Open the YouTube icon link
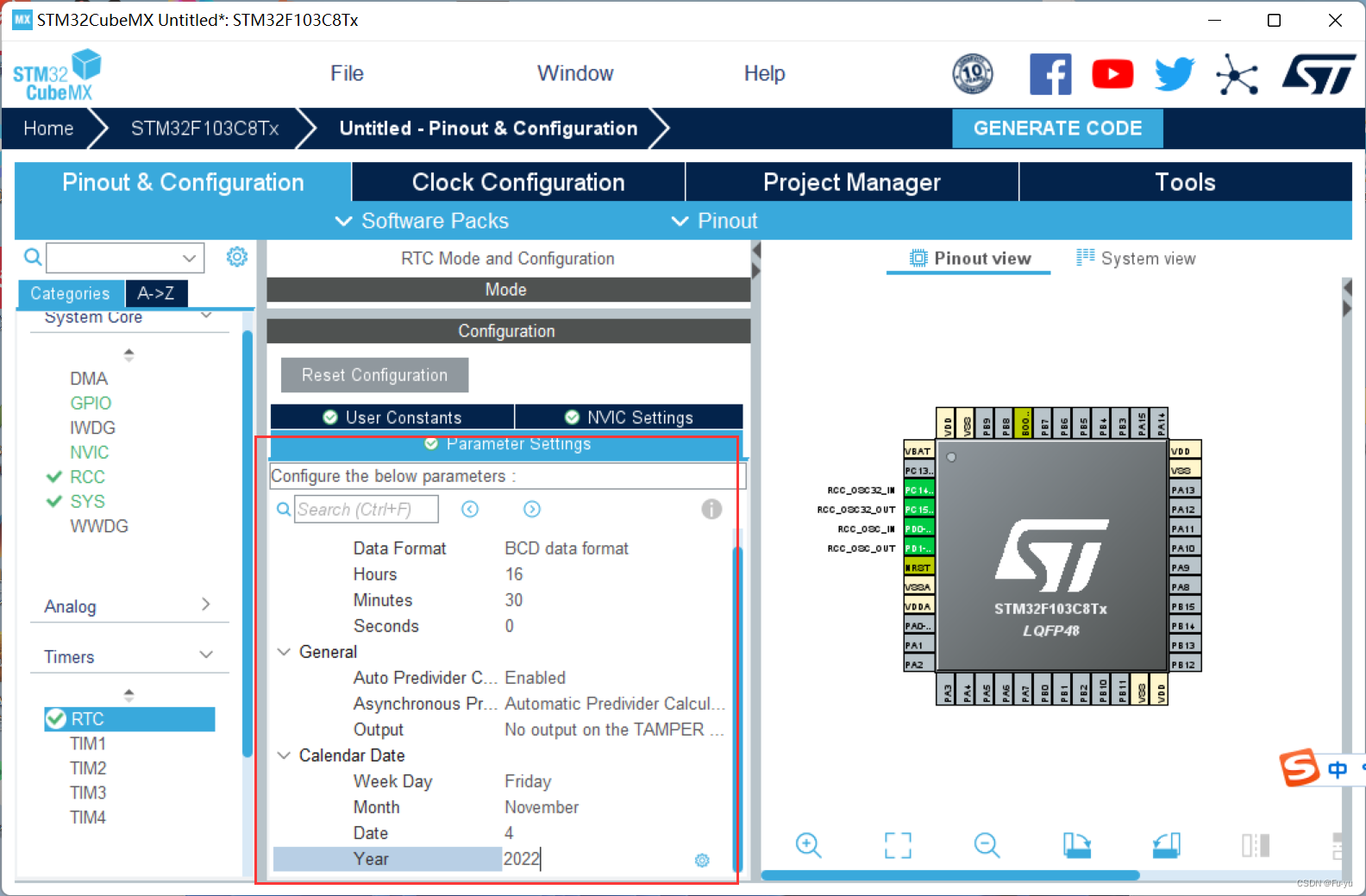Screen dimensions: 1366x896 1112,74
